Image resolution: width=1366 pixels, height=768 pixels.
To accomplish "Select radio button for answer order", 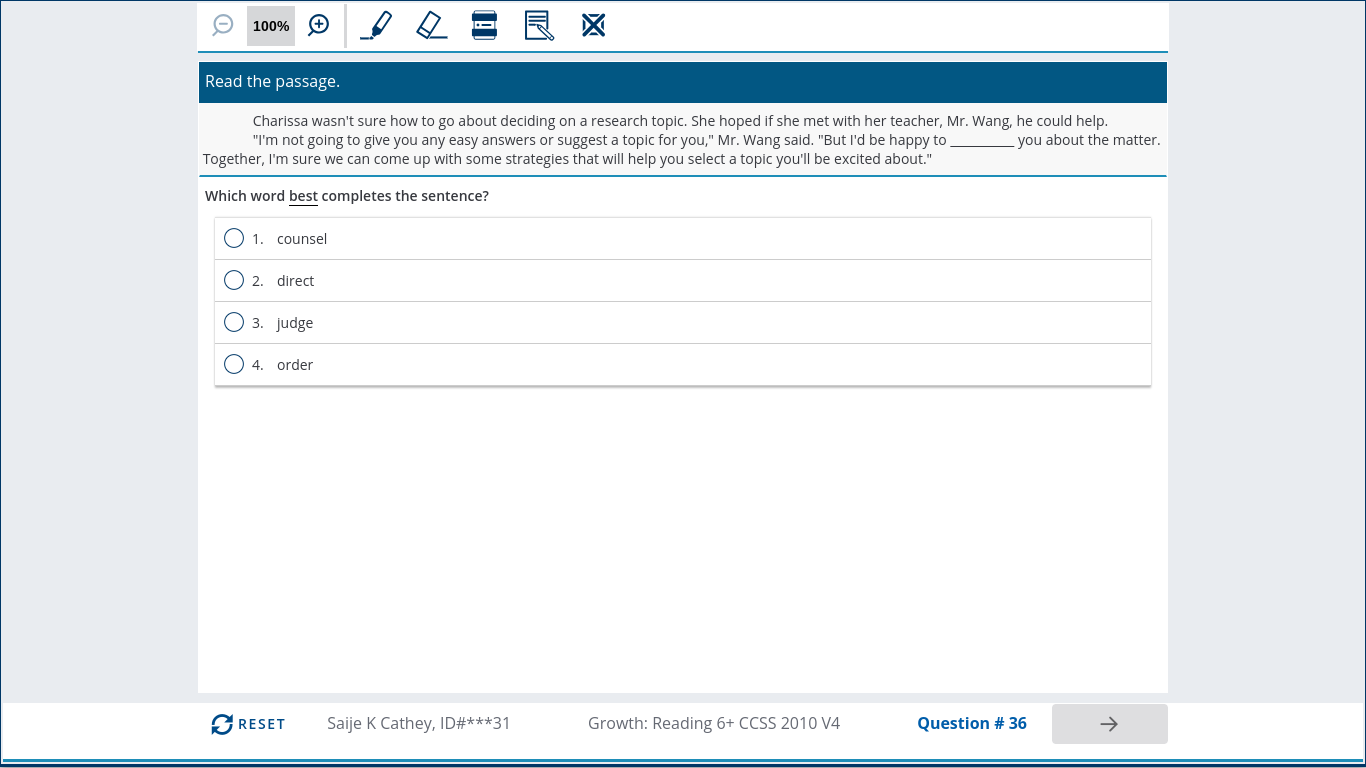I will [x=234, y=364].
